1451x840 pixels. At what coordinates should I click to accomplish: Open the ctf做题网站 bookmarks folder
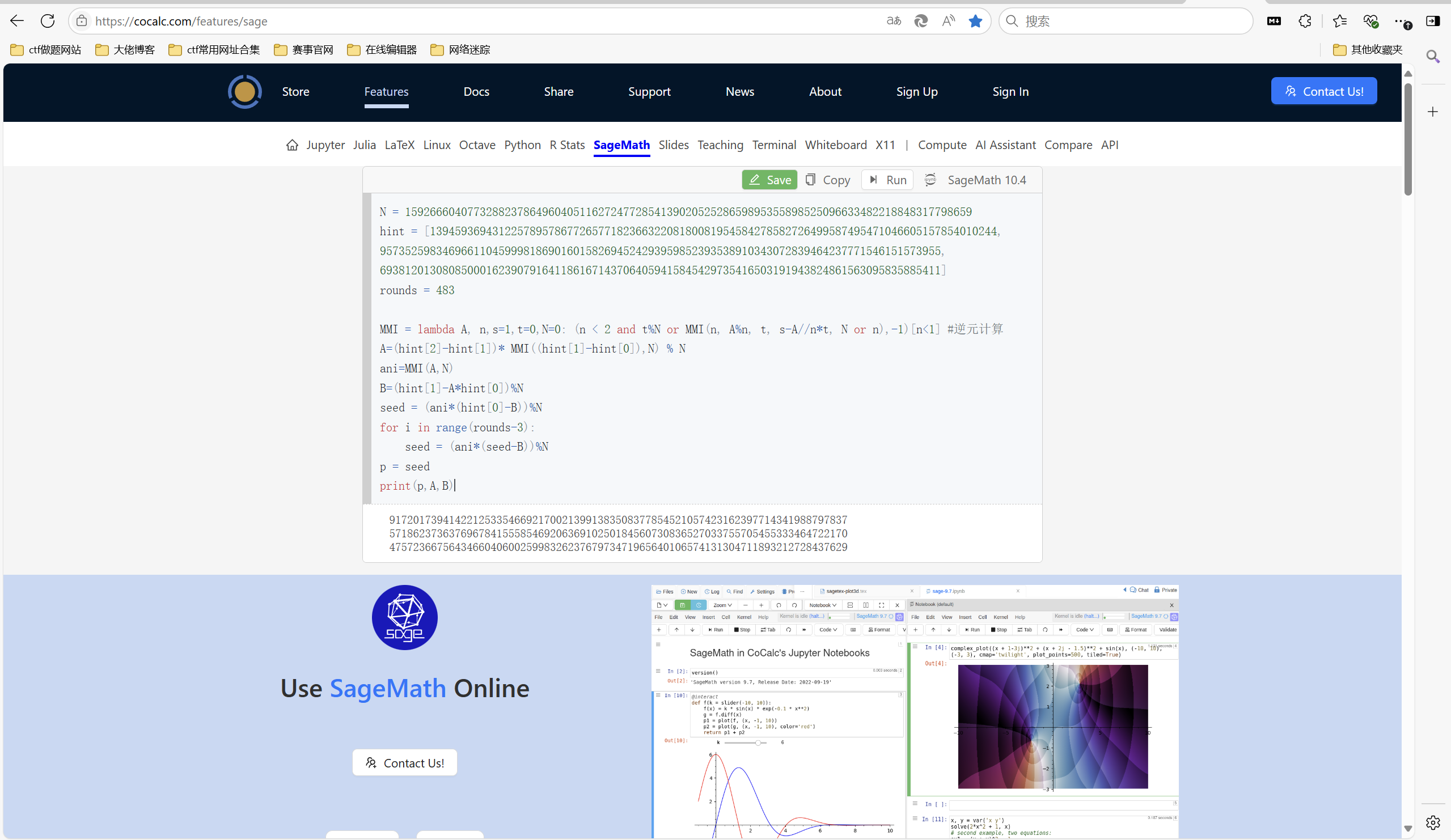[x=46, y=49]
